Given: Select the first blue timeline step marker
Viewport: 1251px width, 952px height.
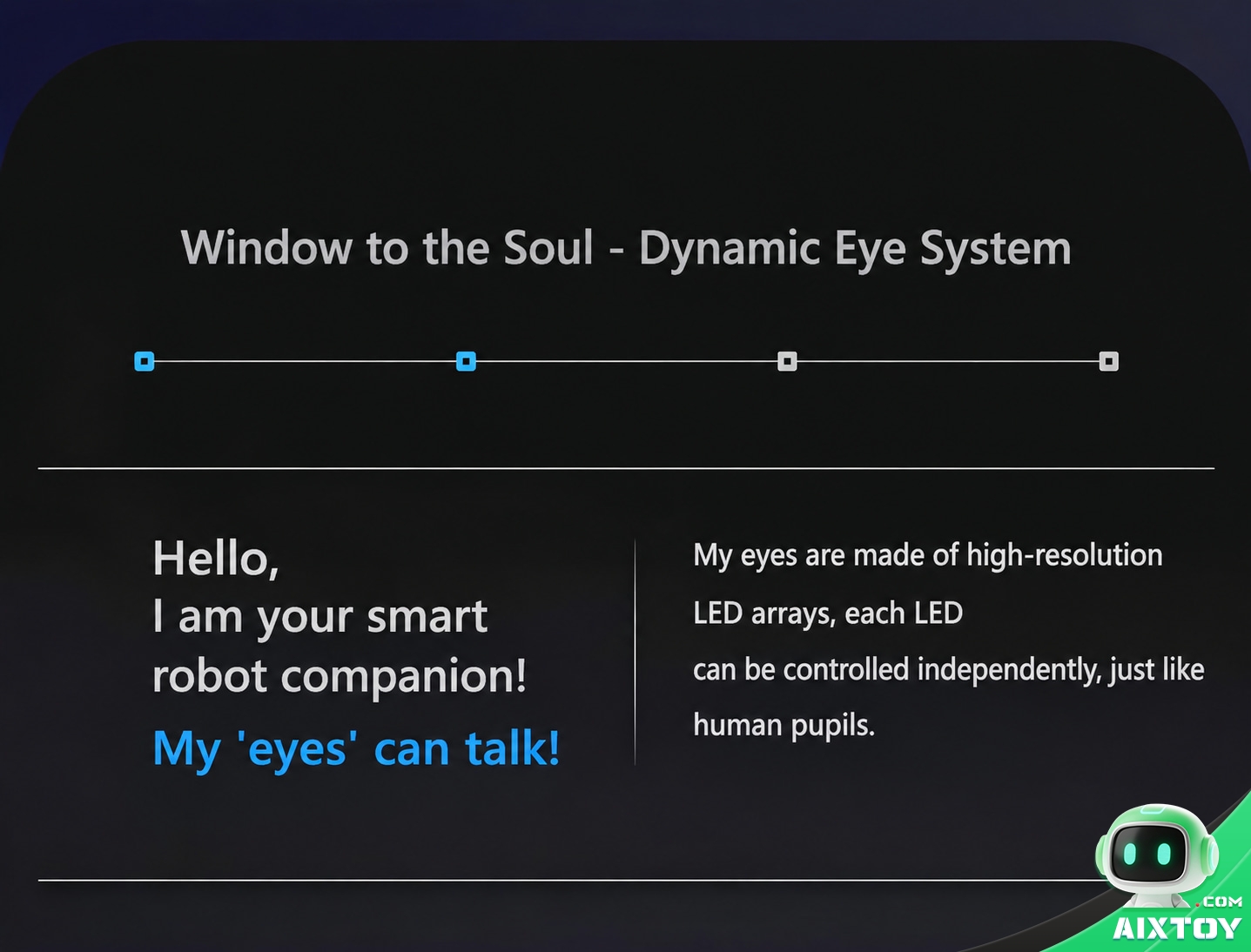Looking at the screenshot, I should coord(145,361).
